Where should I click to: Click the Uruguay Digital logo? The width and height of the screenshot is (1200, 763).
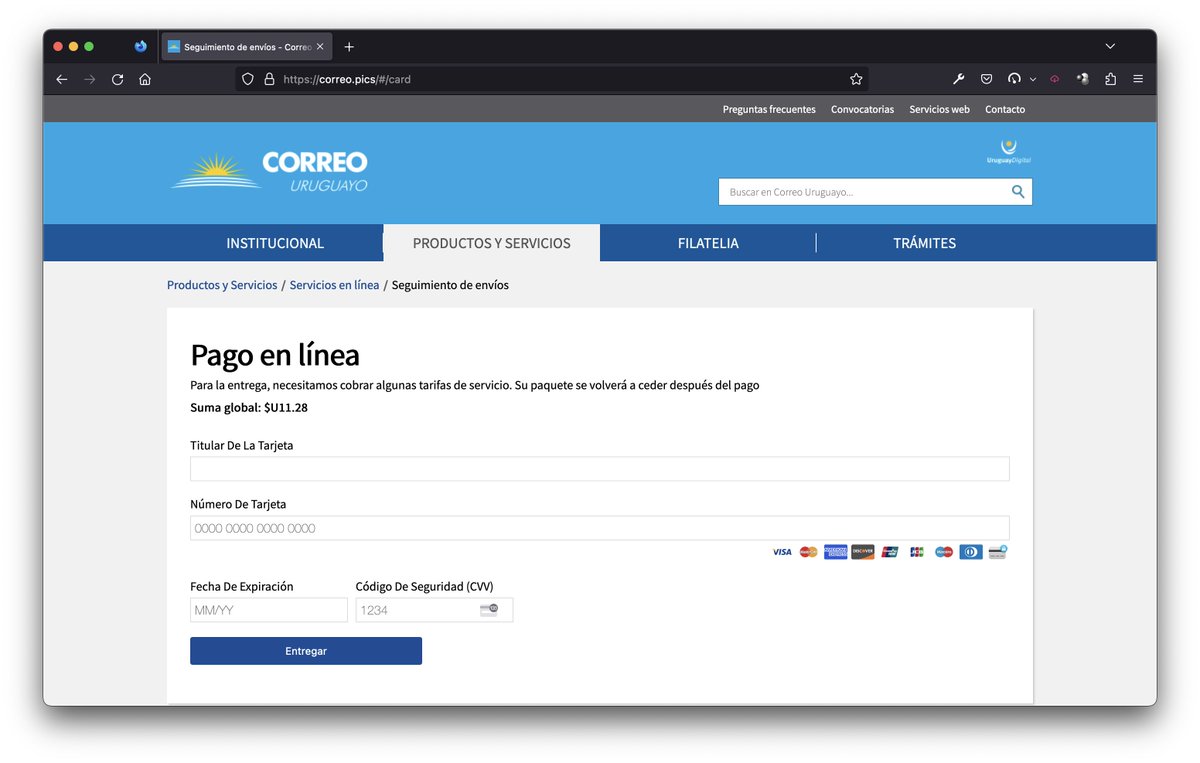click(1008, 152)
